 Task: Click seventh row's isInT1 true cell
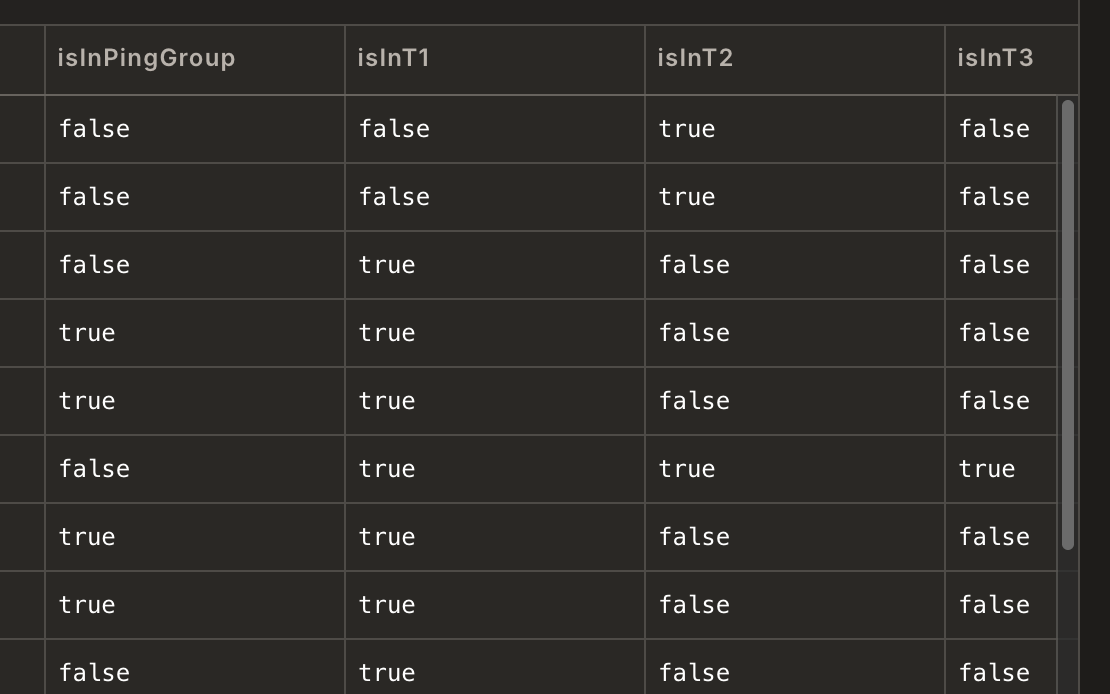(387, 537)
